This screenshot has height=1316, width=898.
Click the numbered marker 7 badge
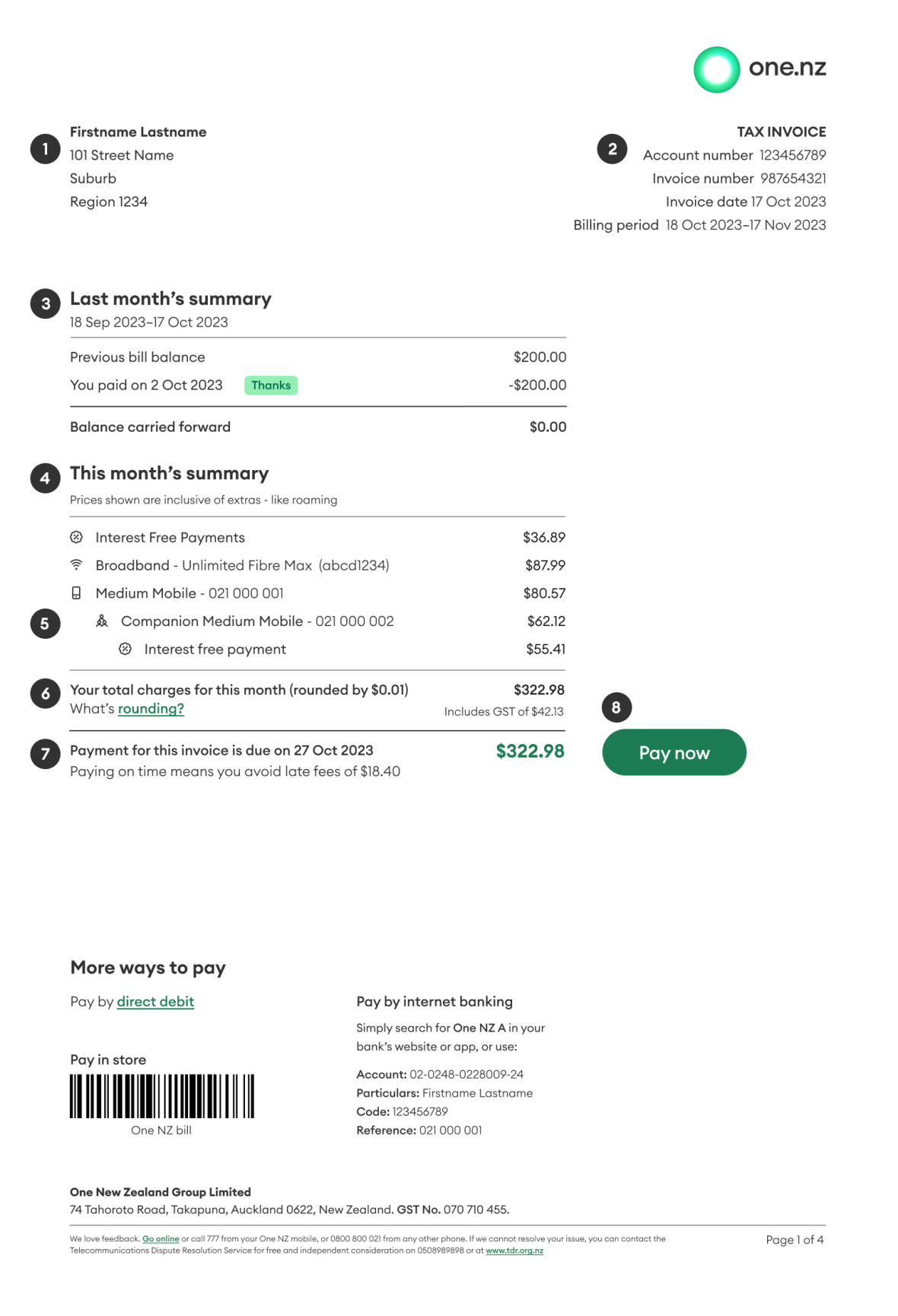(45, 754)
